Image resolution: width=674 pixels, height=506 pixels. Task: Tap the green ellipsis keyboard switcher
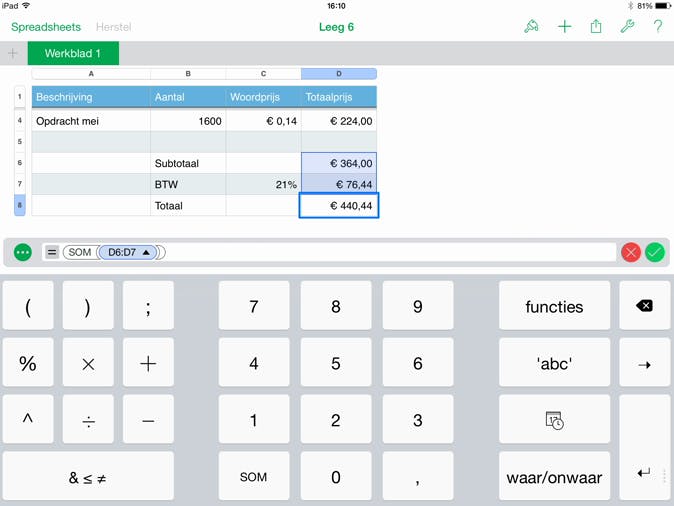tap(23, 252)
